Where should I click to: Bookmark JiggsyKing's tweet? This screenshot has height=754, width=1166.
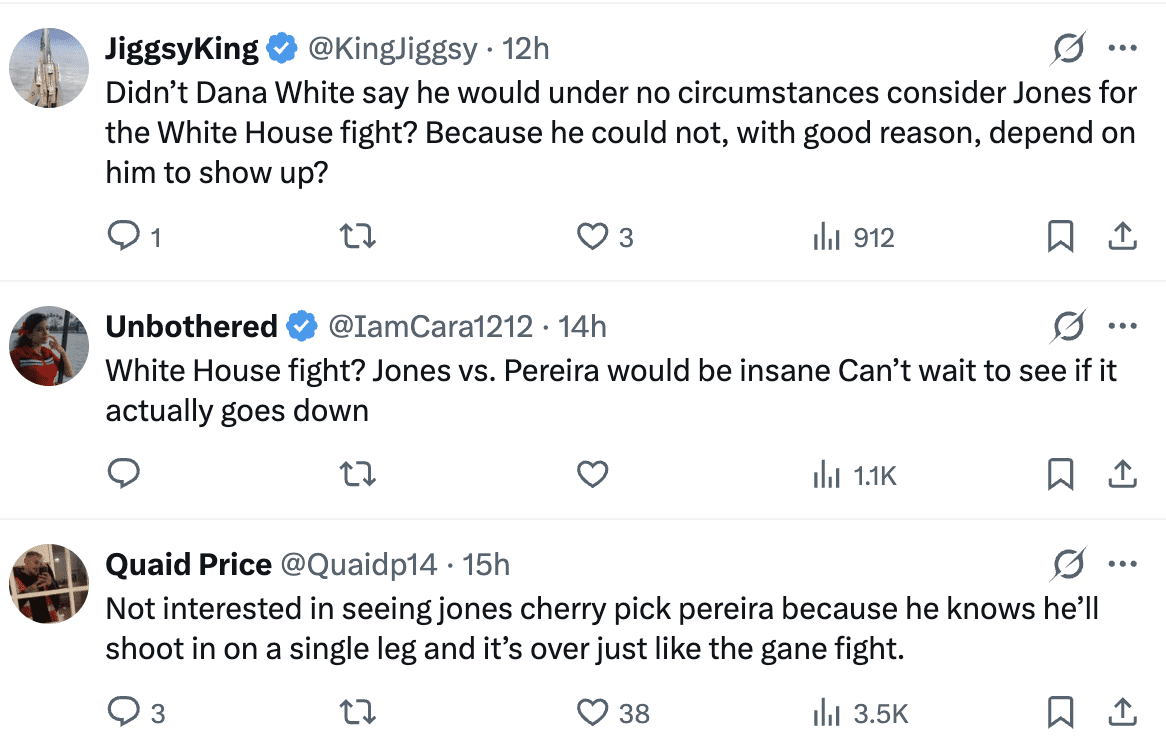tap(1060, 237)
